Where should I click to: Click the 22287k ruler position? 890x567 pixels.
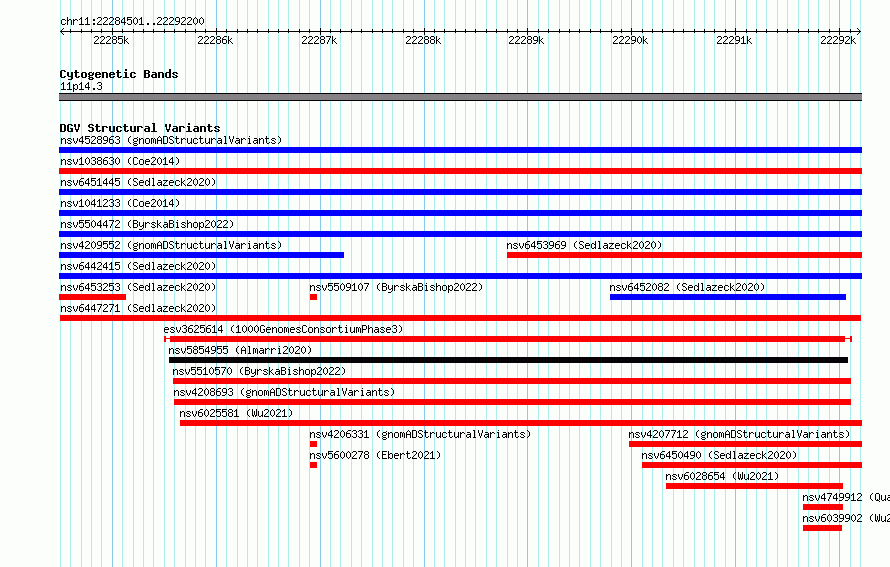click(319, 40)
